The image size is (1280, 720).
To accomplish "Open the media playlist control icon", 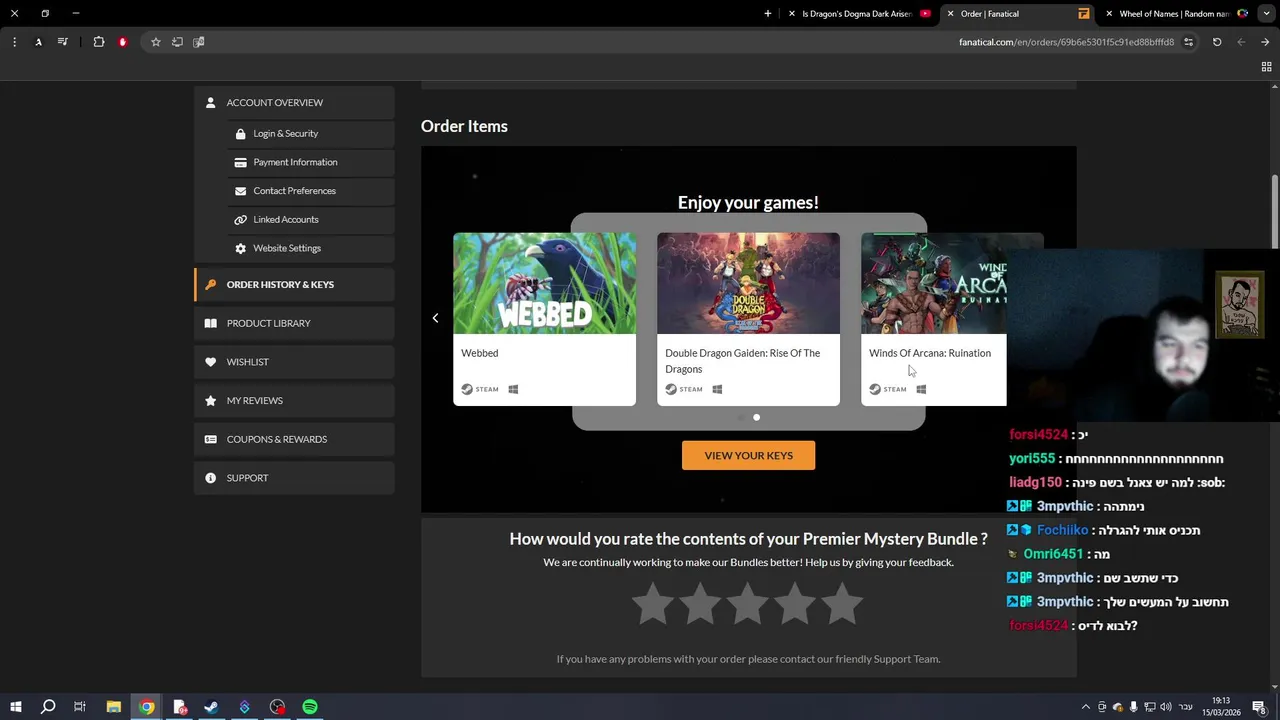I will point(63,42).
